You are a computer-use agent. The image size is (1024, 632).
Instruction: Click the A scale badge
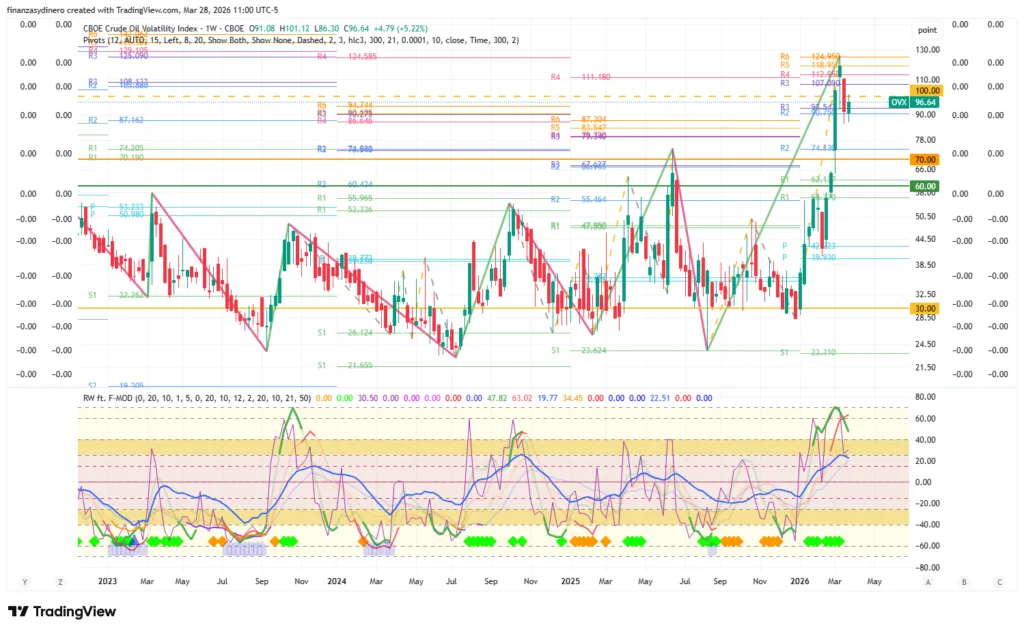[x=929, y=581]
